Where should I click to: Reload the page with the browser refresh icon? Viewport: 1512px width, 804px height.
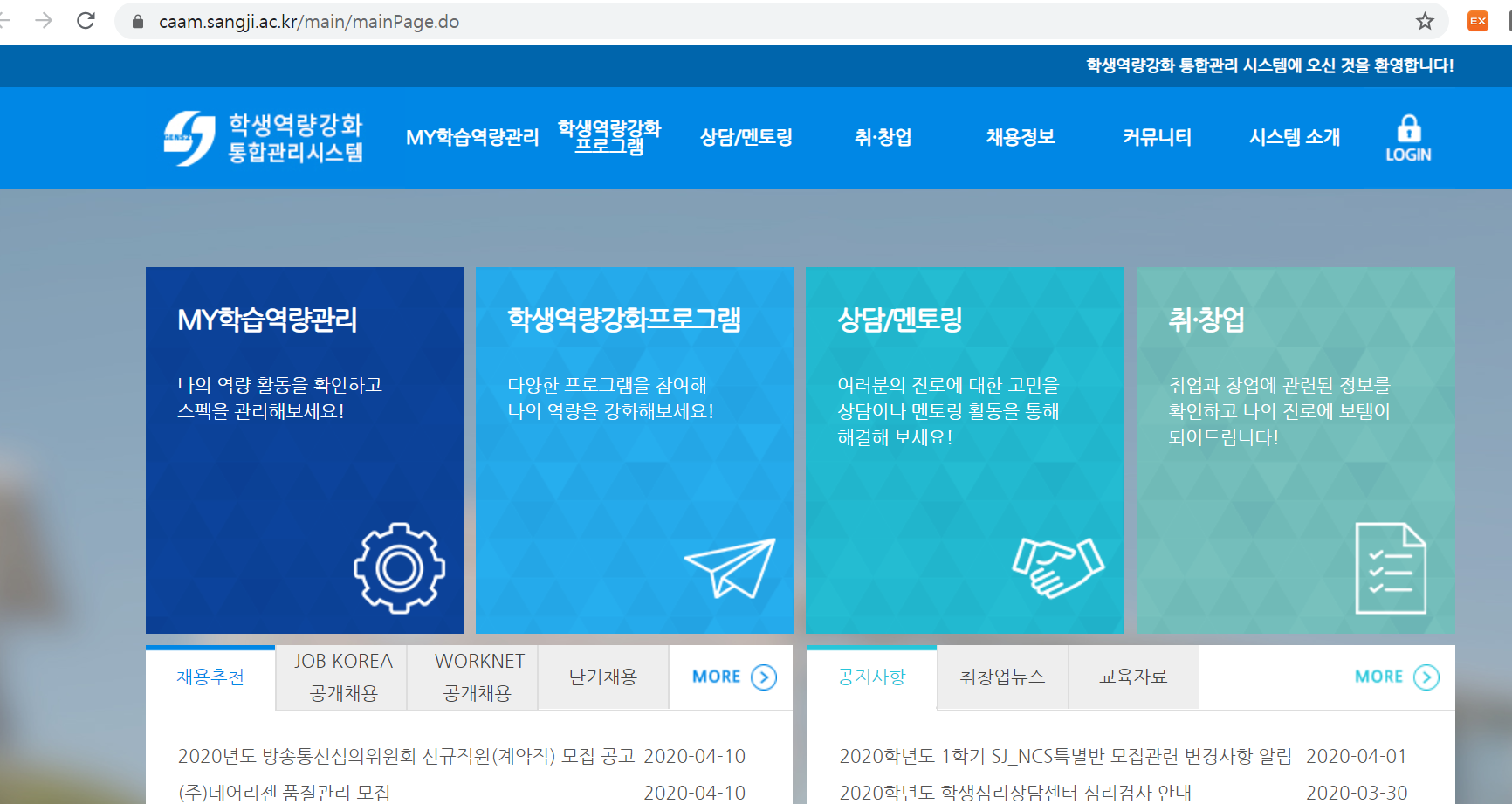pos(86,21)
